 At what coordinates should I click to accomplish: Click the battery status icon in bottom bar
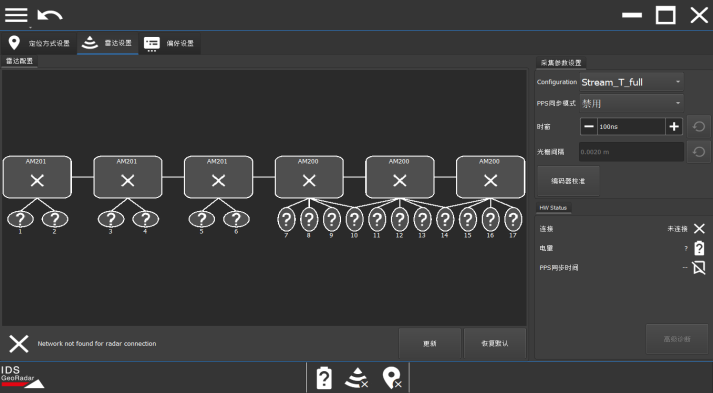click(x=324, y=378)
